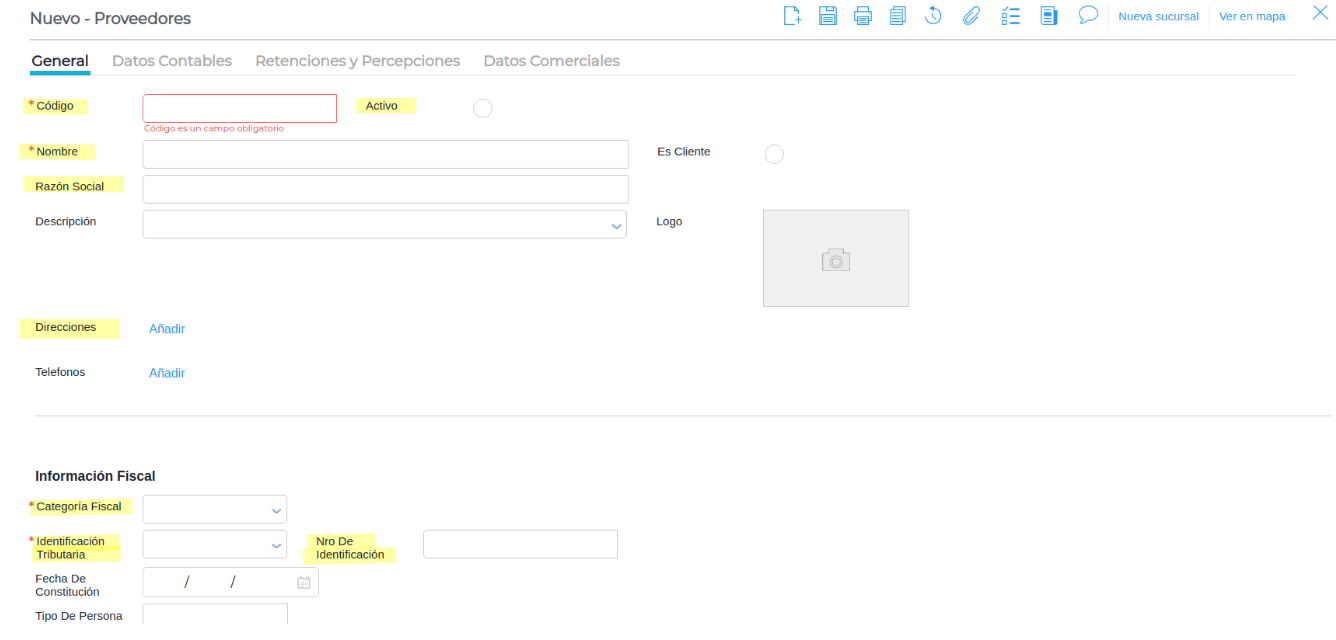The width and height of the screenshot is (1336, 640).
Task: Save the supplier with the floppy disk icon
Action: (x=828, y=16)
